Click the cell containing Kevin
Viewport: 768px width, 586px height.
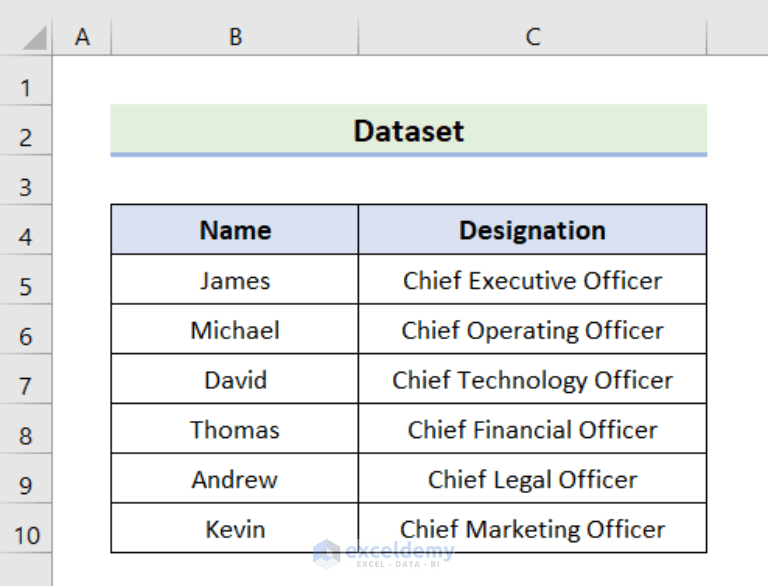pos(235,528)
